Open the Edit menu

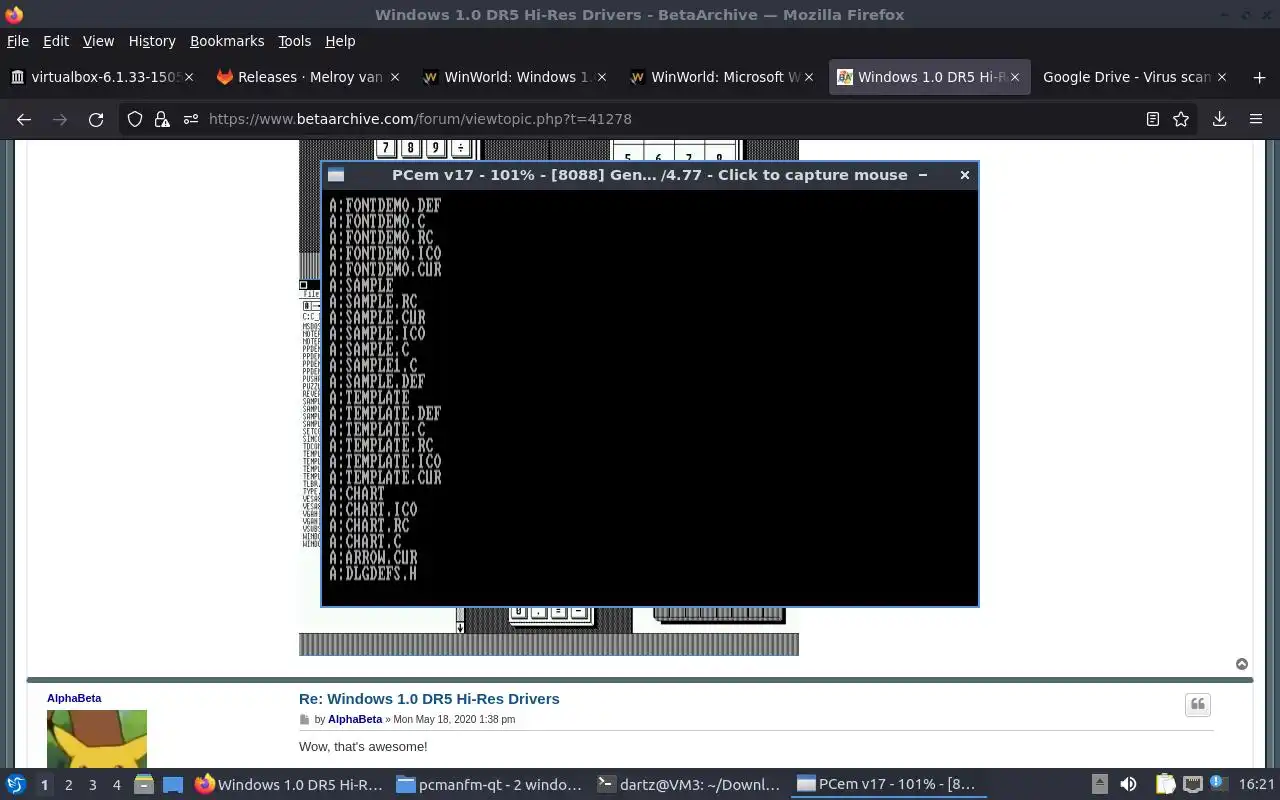click(56, 41)
